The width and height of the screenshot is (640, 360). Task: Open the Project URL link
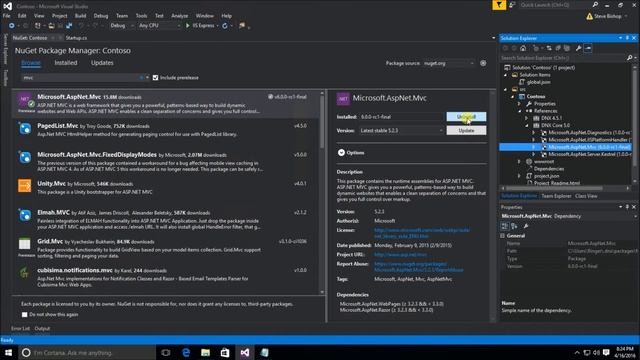pos(400,255)
